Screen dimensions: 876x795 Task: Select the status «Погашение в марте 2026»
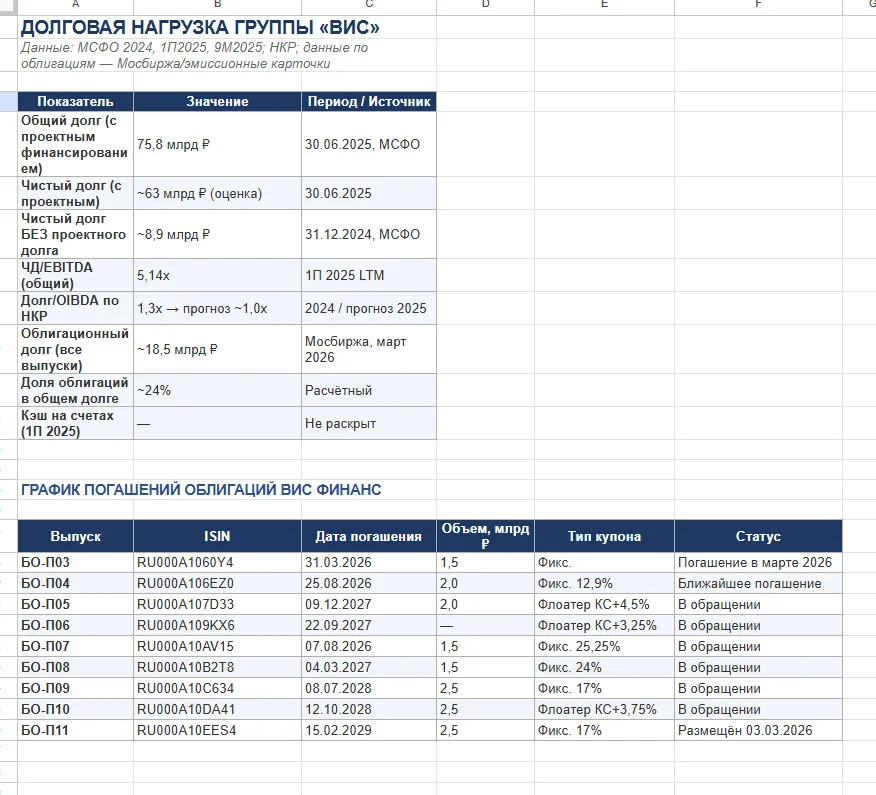pyautogui.click(x=758, y=562)
